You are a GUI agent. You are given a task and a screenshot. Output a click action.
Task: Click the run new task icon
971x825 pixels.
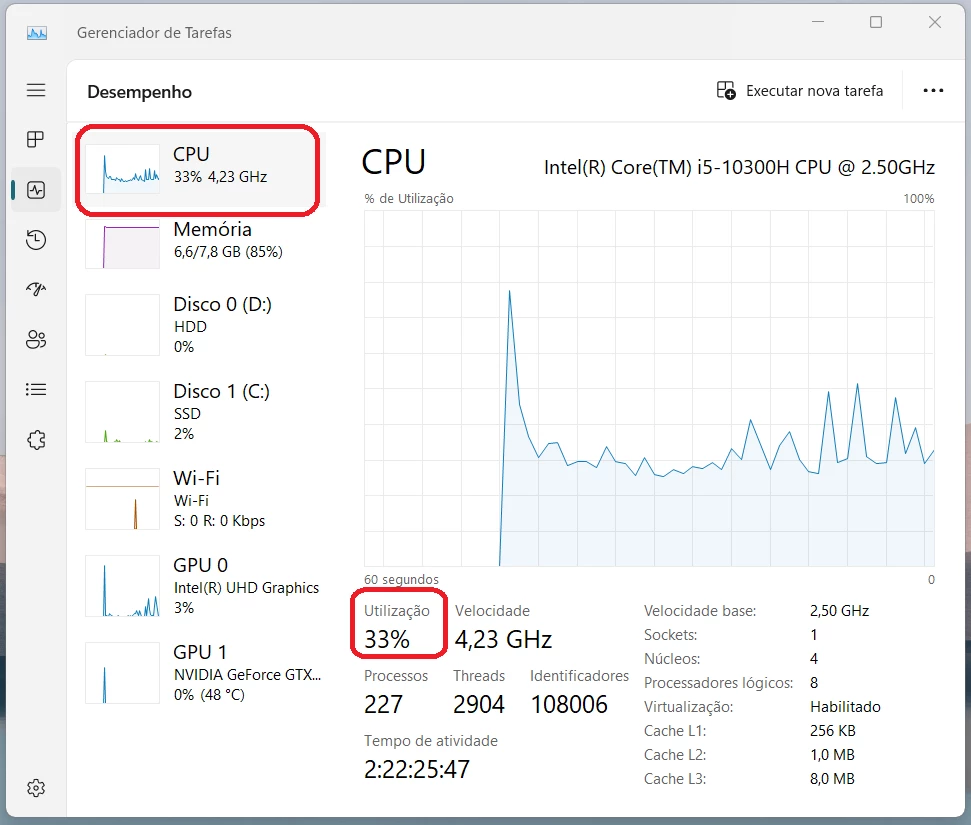coord(726,90)
